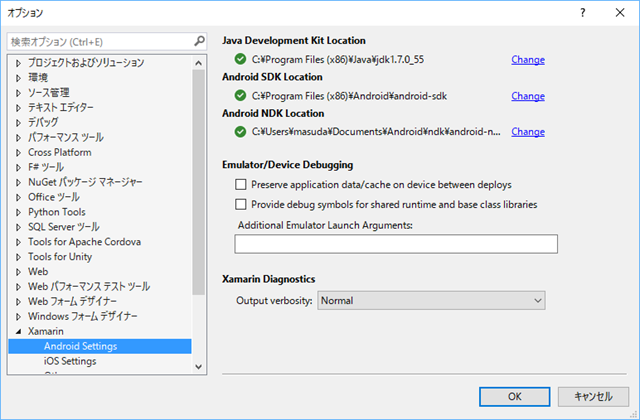Click the green check beside Android SDK path
This screenshot has height=420, width=640.
(x=240, y=96)
